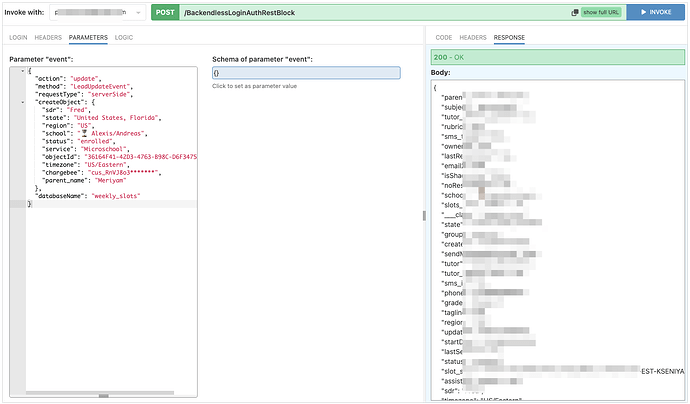
Task: Switch to the LOGIC tab
Action: point(124,37)
